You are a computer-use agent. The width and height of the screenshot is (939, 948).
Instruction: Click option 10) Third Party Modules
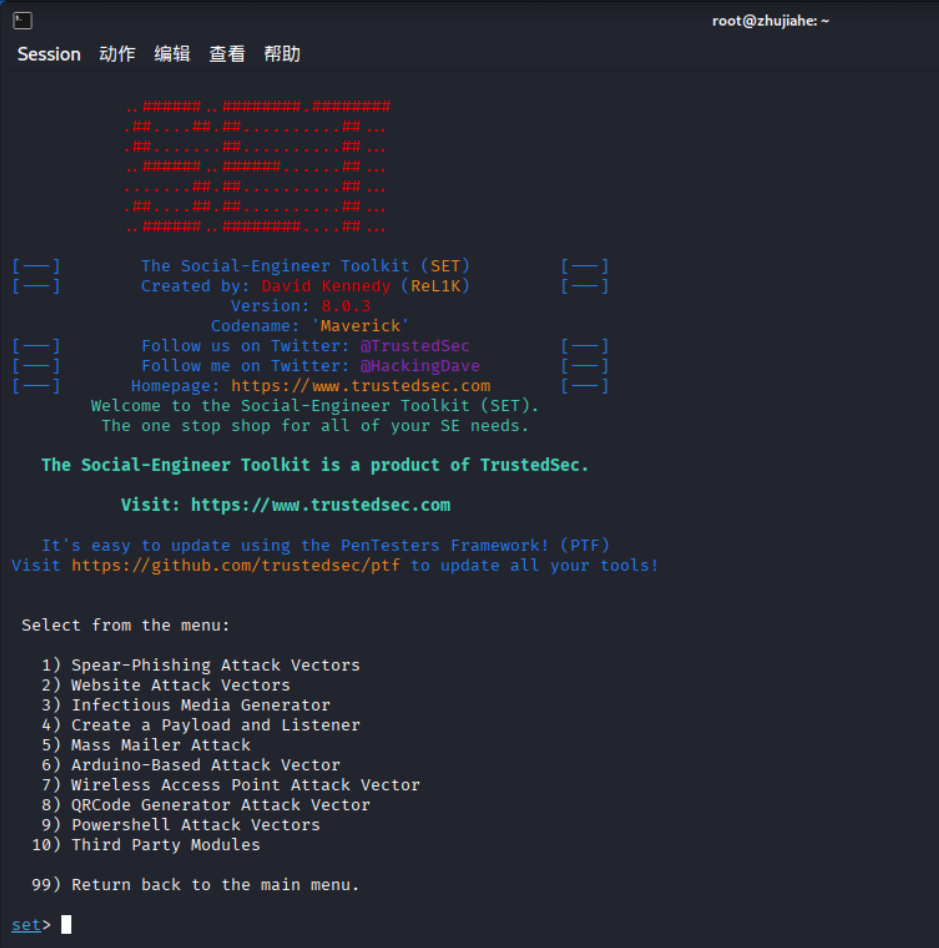pos(146,845)
